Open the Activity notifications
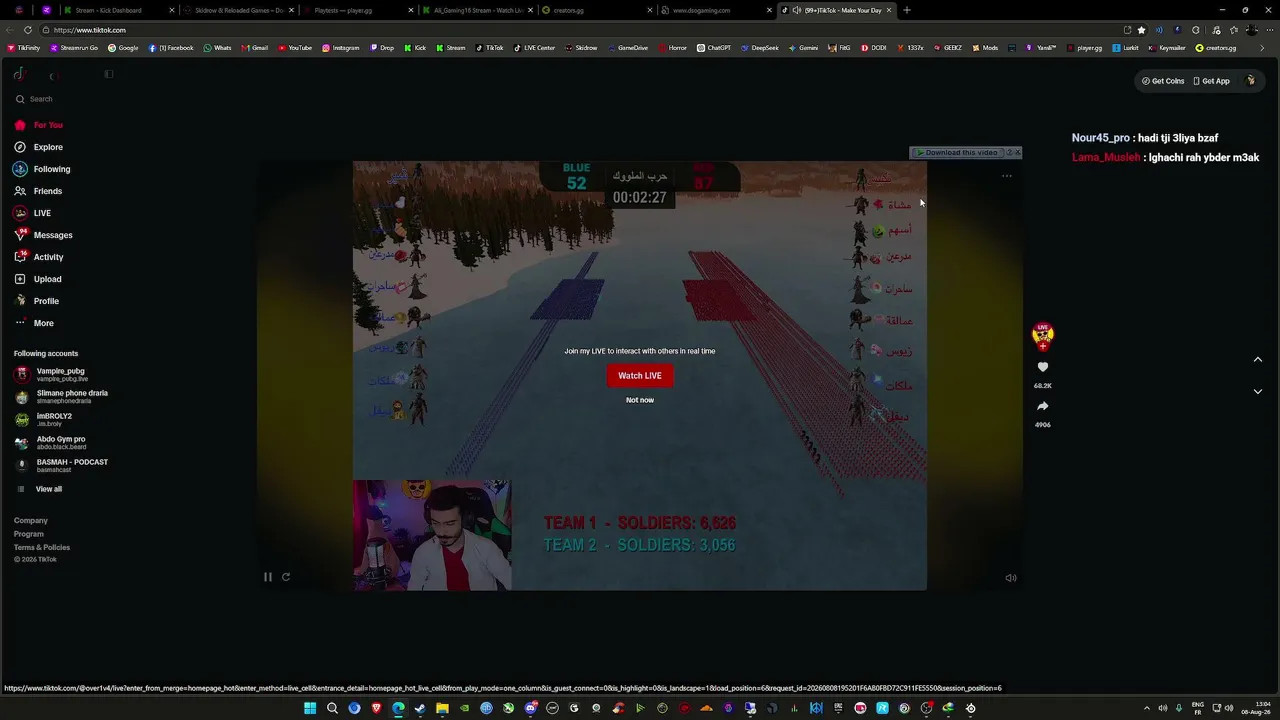The width and height of the screenshot is (1280, 720). click(x=39, y=257)
